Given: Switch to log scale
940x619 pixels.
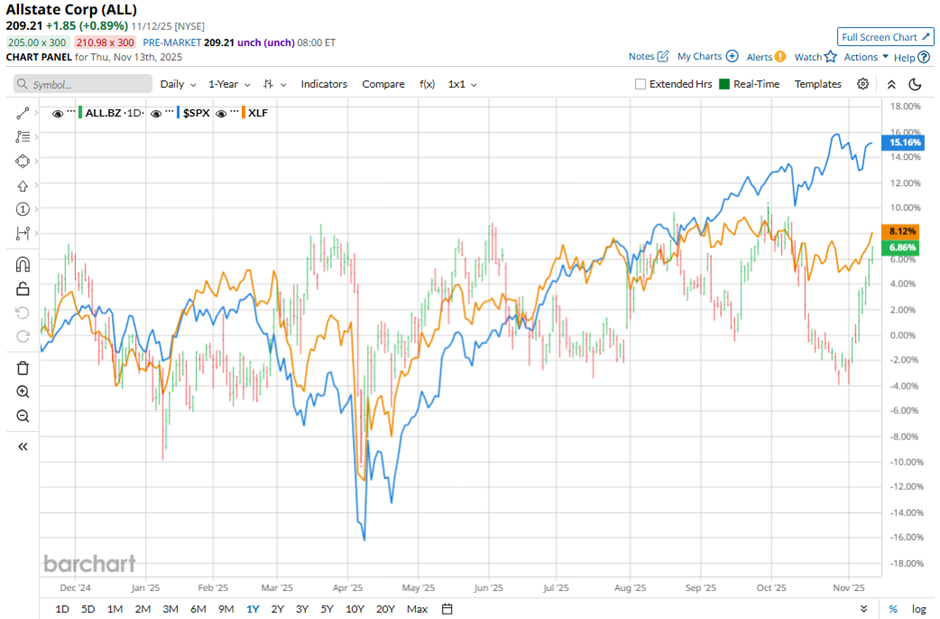Looking at the screenshot, I should pyautogui.click(x=919, y=609).
